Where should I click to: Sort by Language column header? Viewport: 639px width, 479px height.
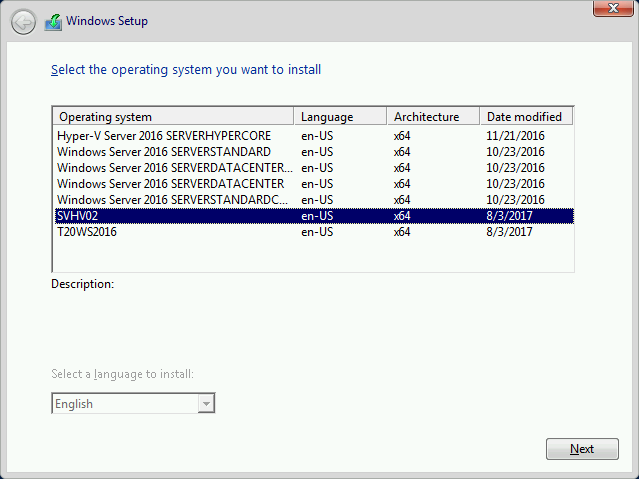[x=340, y=117]
